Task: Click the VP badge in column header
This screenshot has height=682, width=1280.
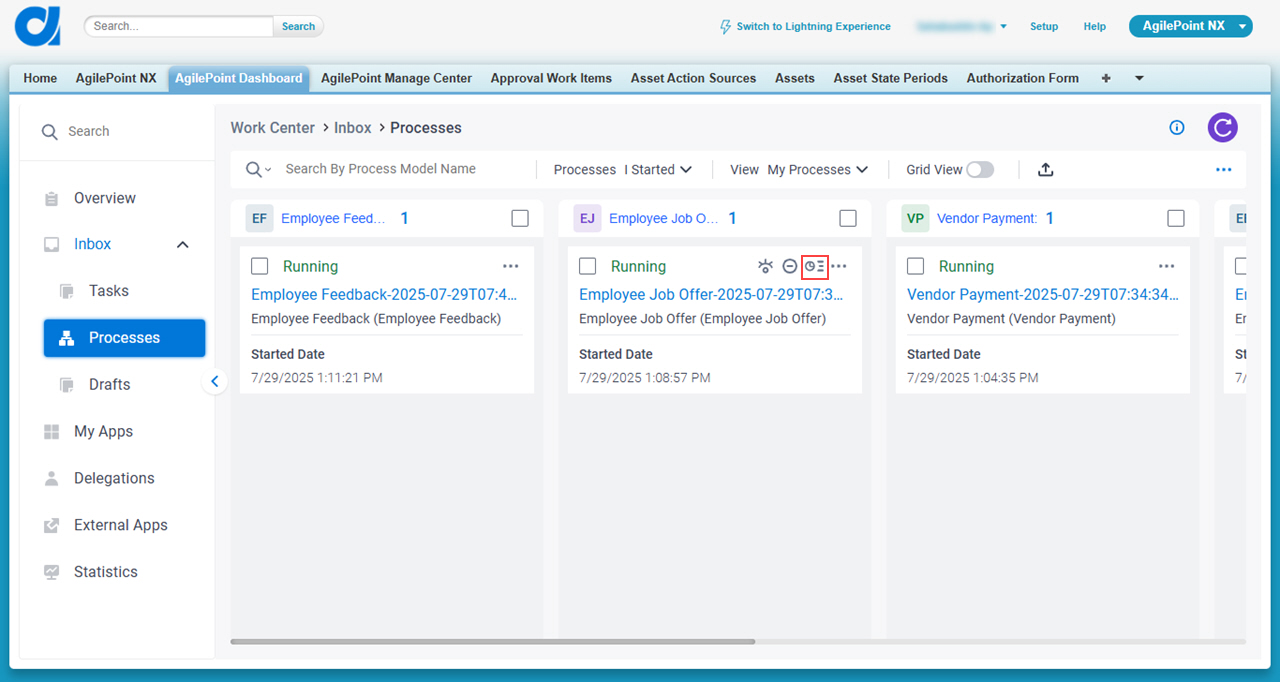Action: pos(915,218)
